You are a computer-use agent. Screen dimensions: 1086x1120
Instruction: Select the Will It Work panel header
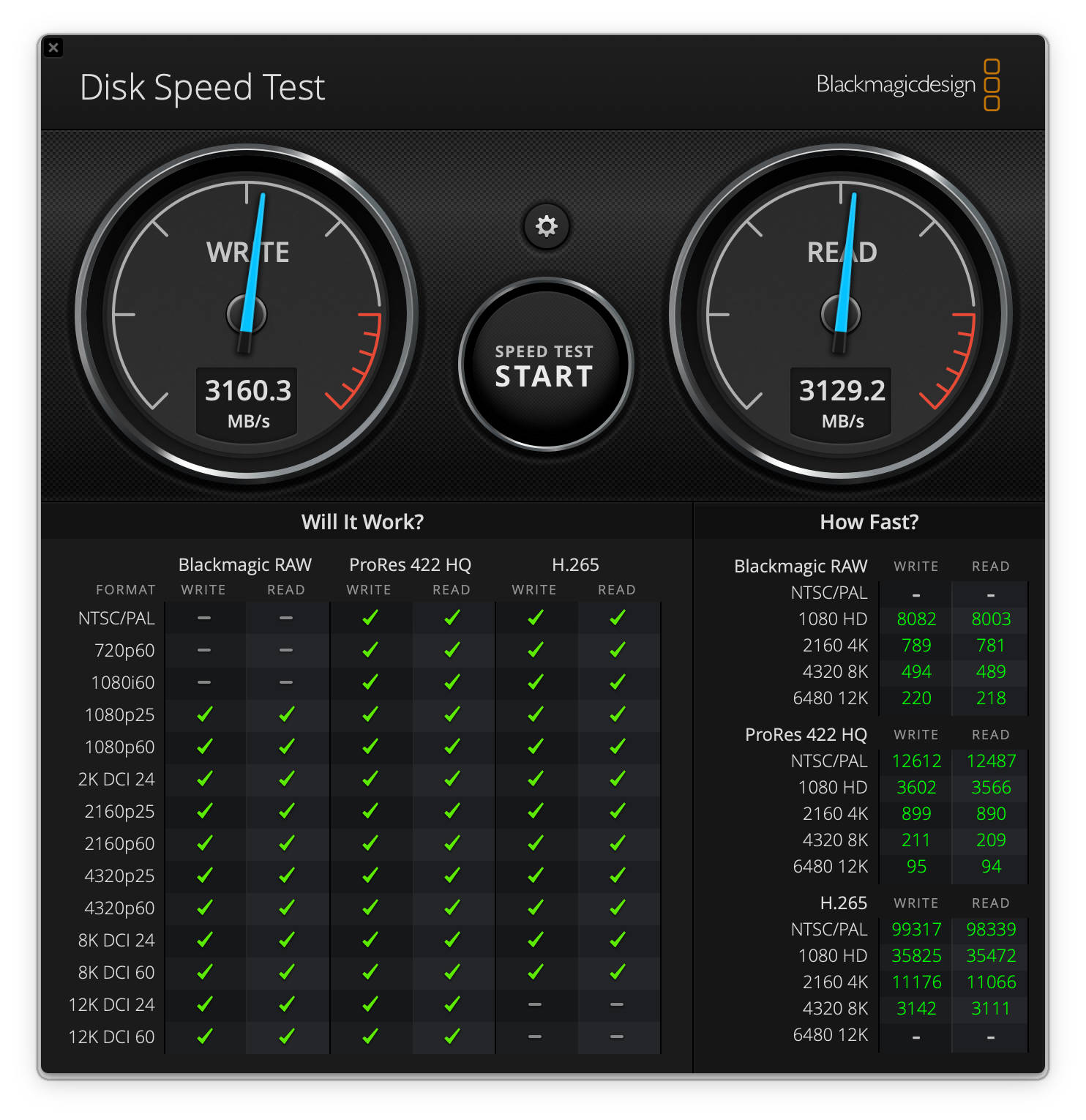click(364, 521)
